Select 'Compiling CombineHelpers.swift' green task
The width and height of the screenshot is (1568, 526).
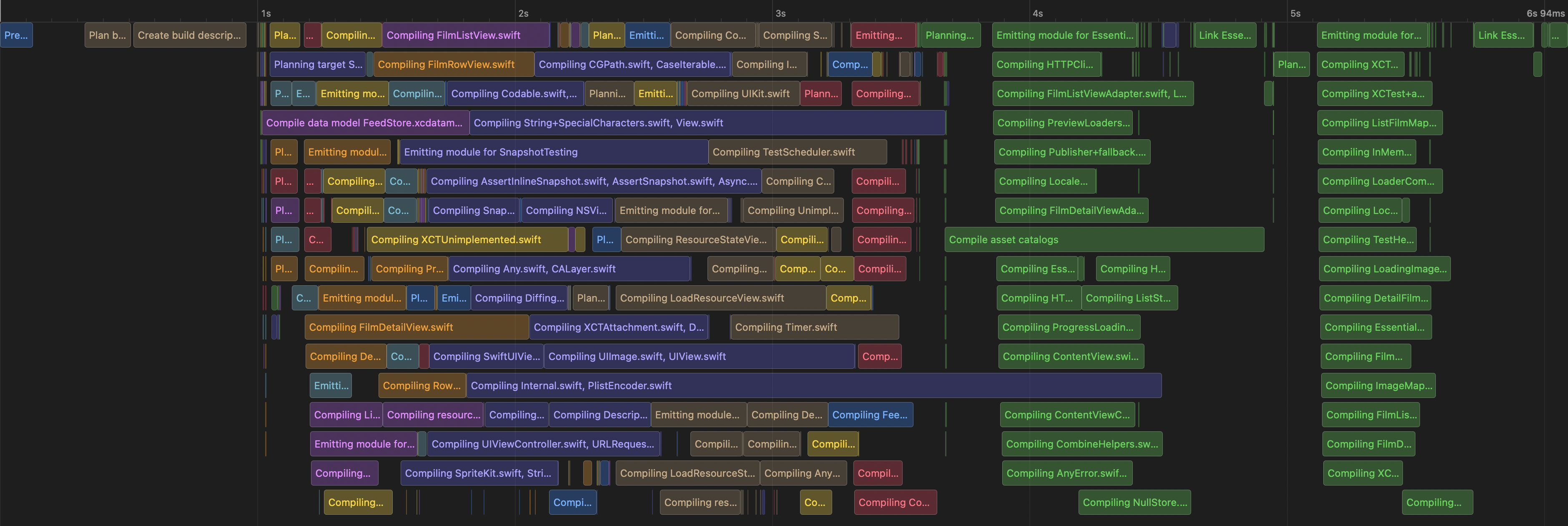coord(1081,444)
